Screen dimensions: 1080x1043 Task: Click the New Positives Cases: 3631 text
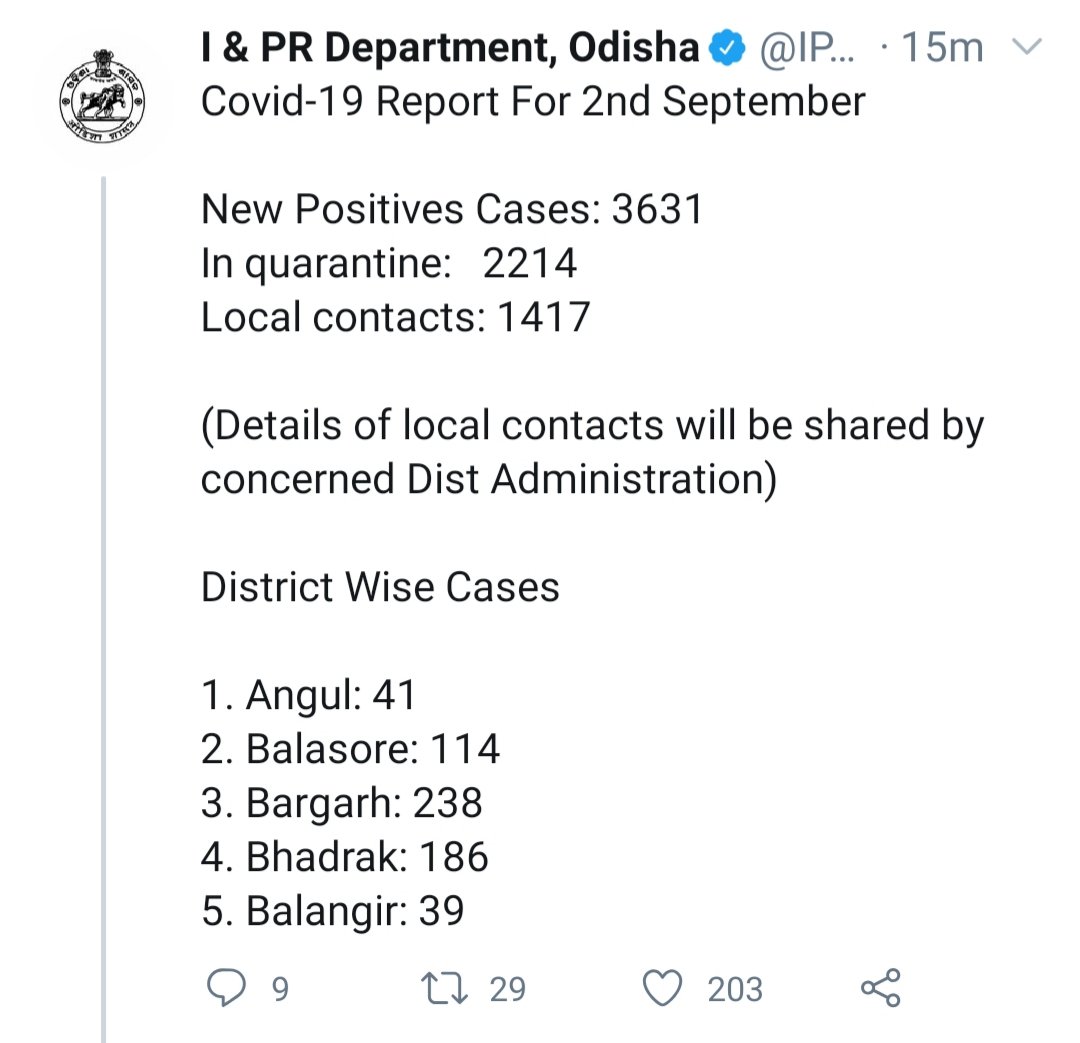tap(452, 210)
